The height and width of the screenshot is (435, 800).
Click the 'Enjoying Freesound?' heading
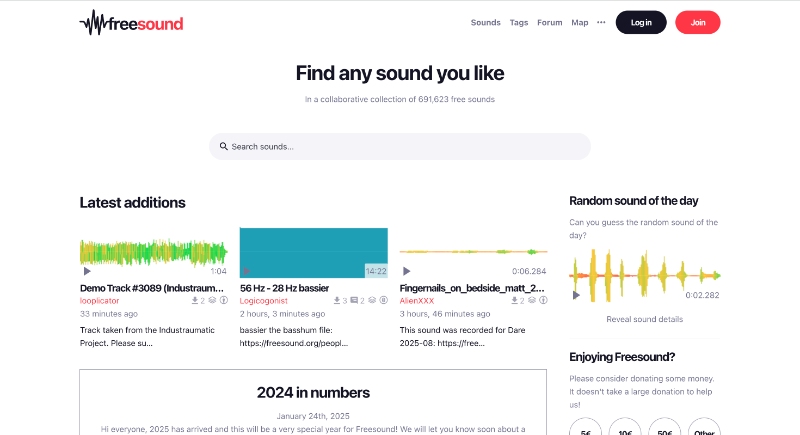622,357
